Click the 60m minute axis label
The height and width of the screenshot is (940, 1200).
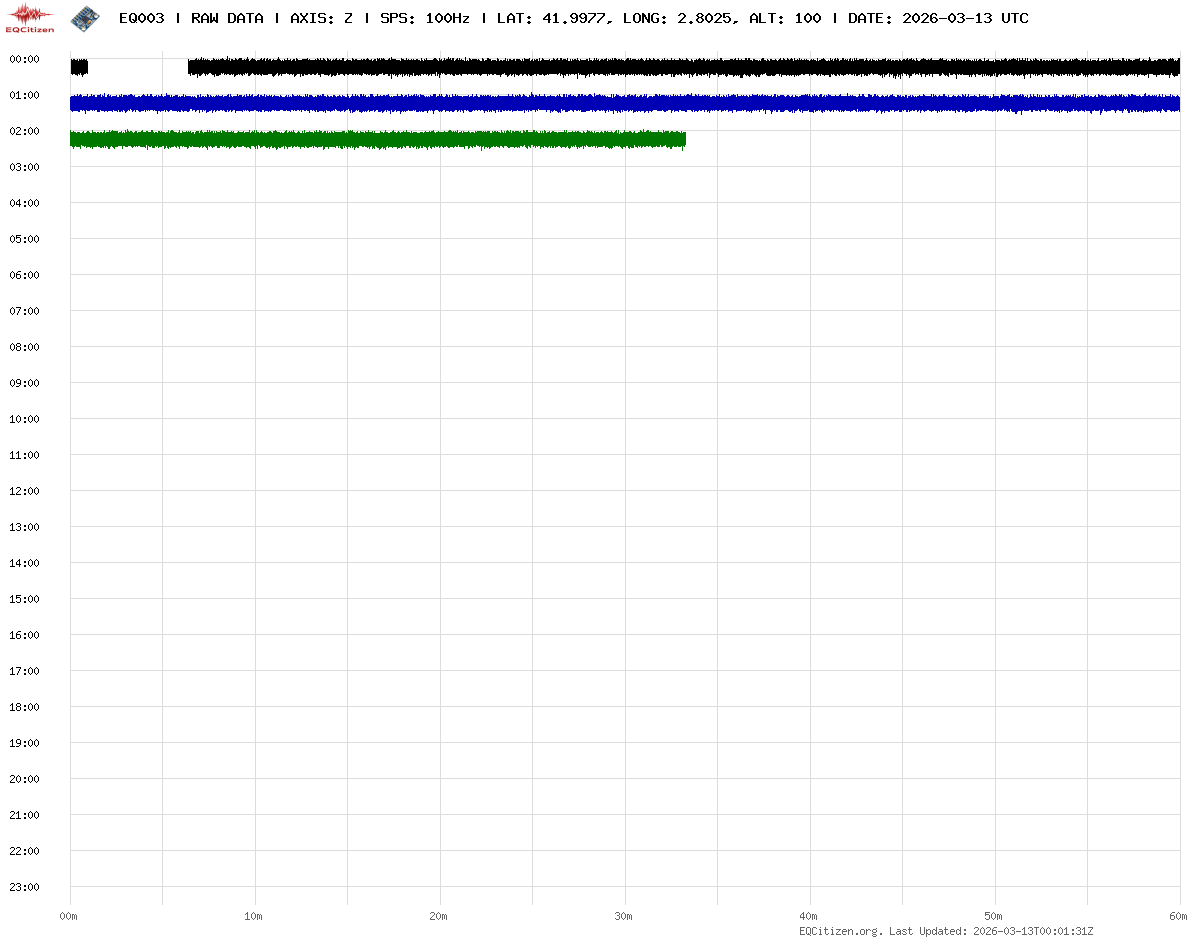(1180, 916)
